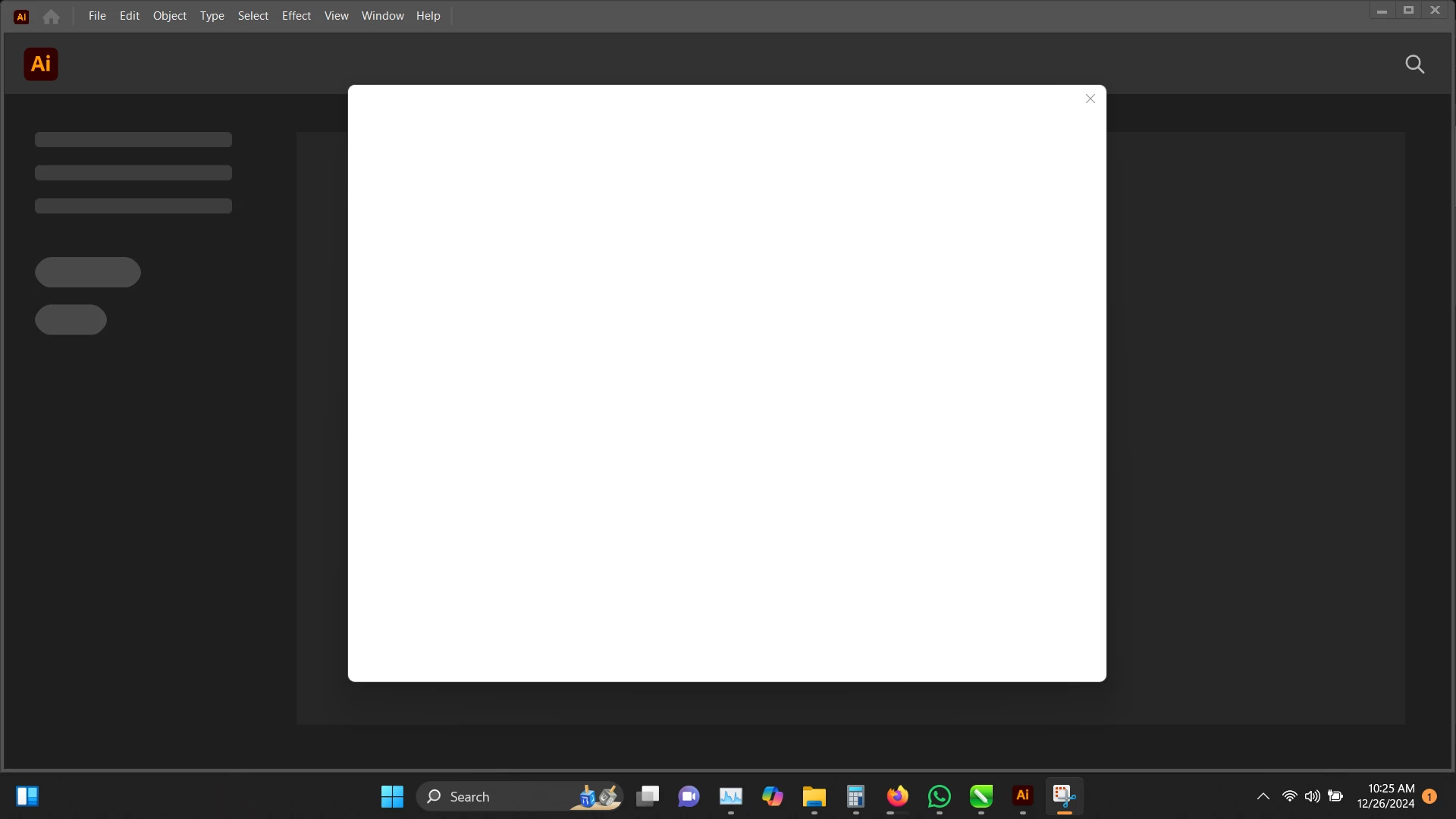Open File Explorer from the taskbar
Image resolution: width=1456 pixels, height=819 pixels.
click(814, 796)
